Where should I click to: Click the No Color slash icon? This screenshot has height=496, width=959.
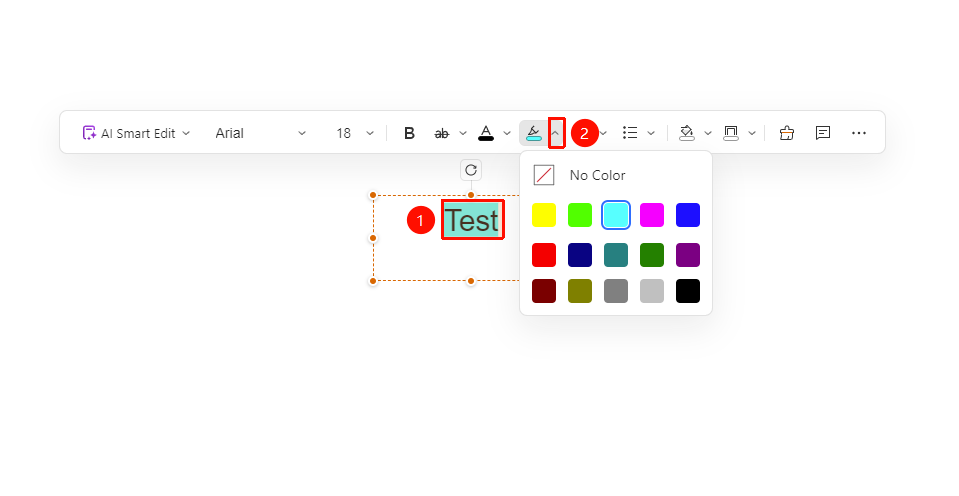pyautogui.click(x=544, y=176)
